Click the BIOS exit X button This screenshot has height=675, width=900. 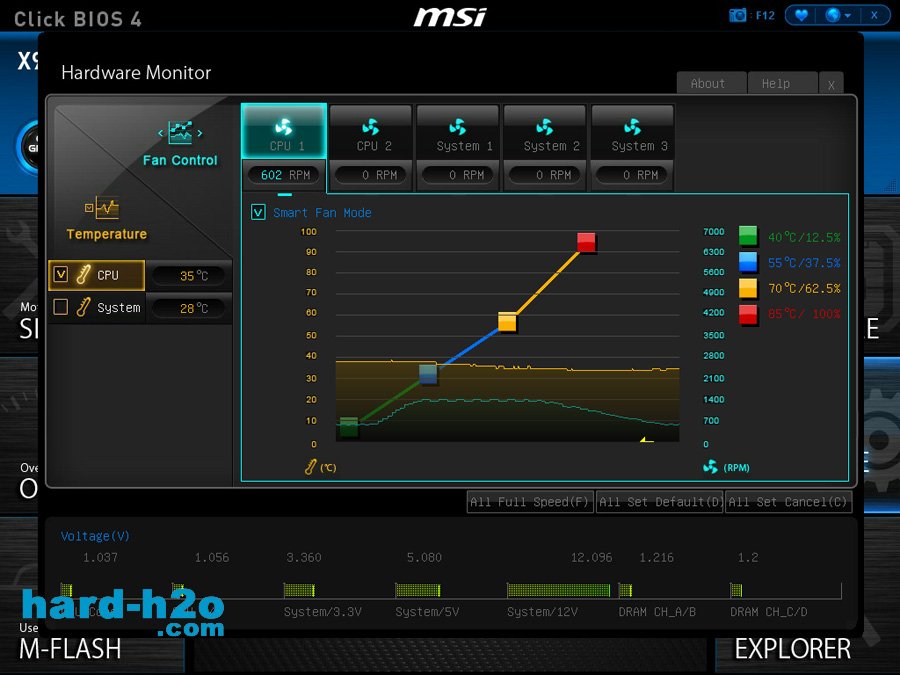(x=874, y=15)
